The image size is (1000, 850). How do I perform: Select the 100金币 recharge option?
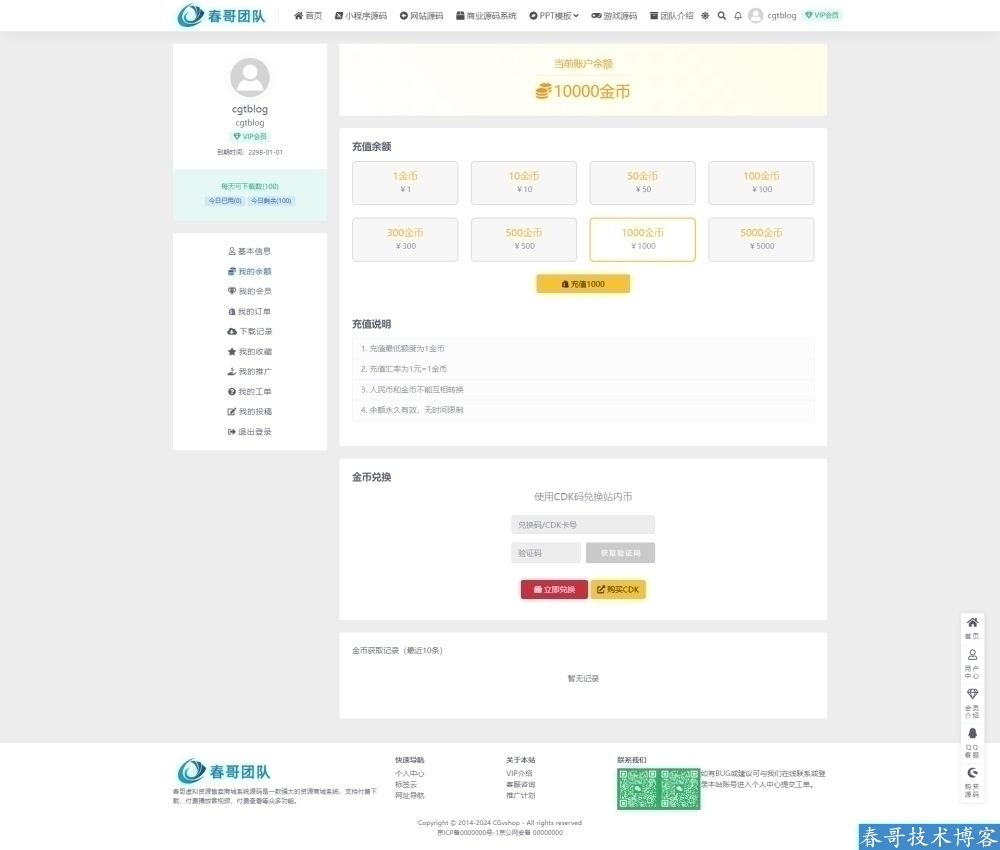click(761, 183)
